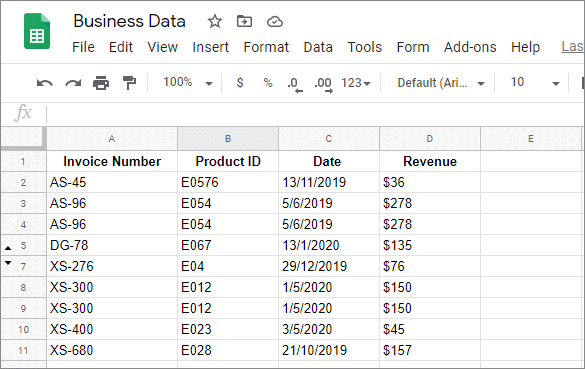The width and height of the screenshot is (585, 369).
Task: Open the File menu
Action: pos(83,47)
